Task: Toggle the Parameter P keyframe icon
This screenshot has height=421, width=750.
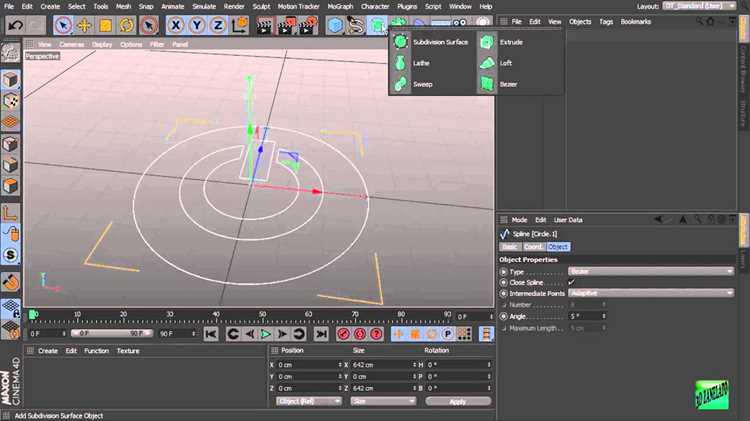Action: [448, 334]
